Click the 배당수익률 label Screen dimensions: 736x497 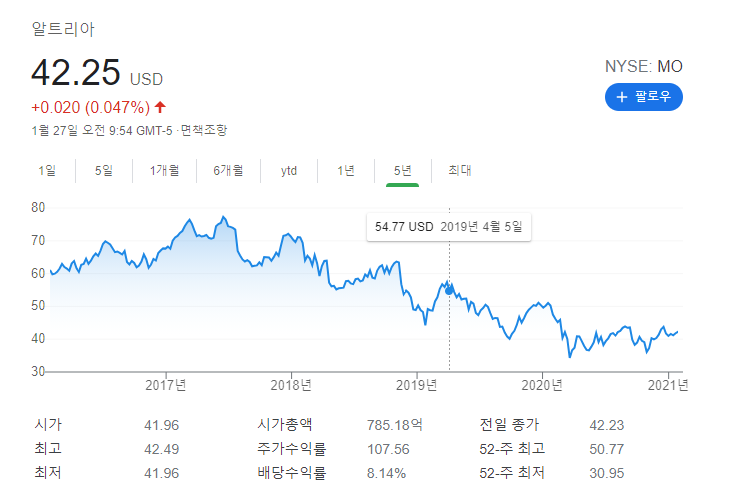[x=291, y=473]
